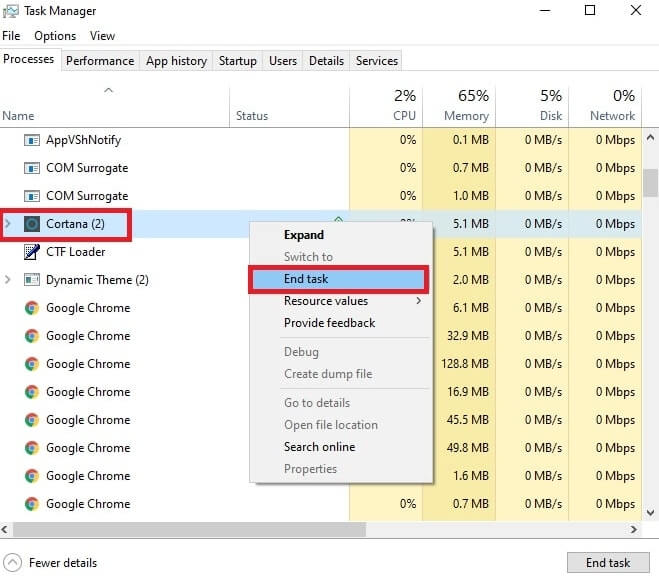
Task: Expand the Cortana (2) process group
Action: 8,224
